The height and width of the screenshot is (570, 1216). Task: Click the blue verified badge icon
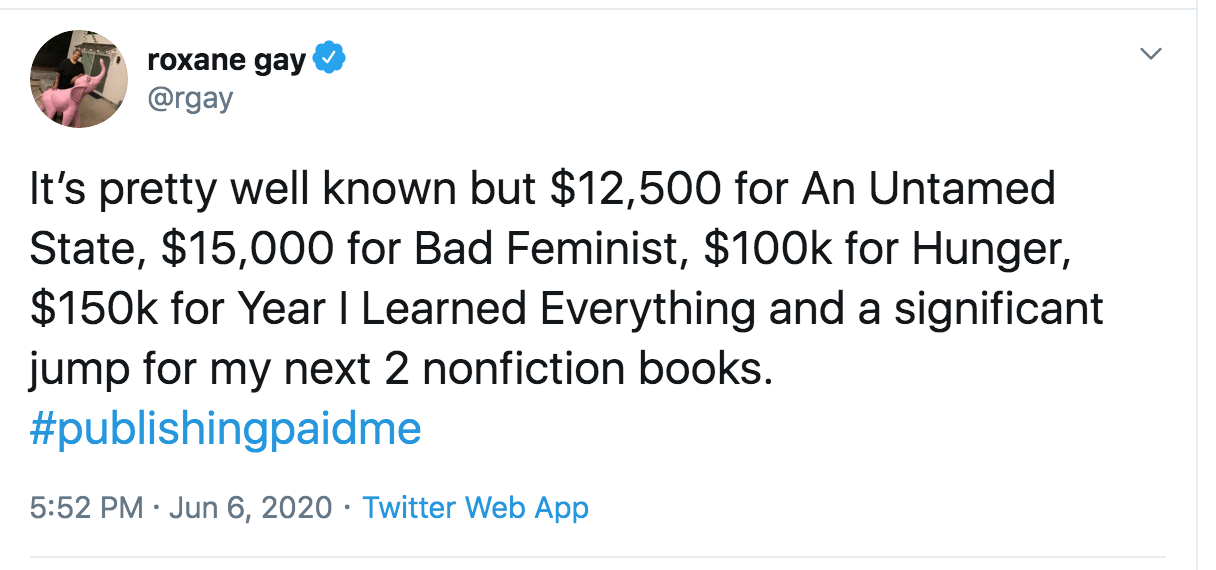tap(330, 60)
